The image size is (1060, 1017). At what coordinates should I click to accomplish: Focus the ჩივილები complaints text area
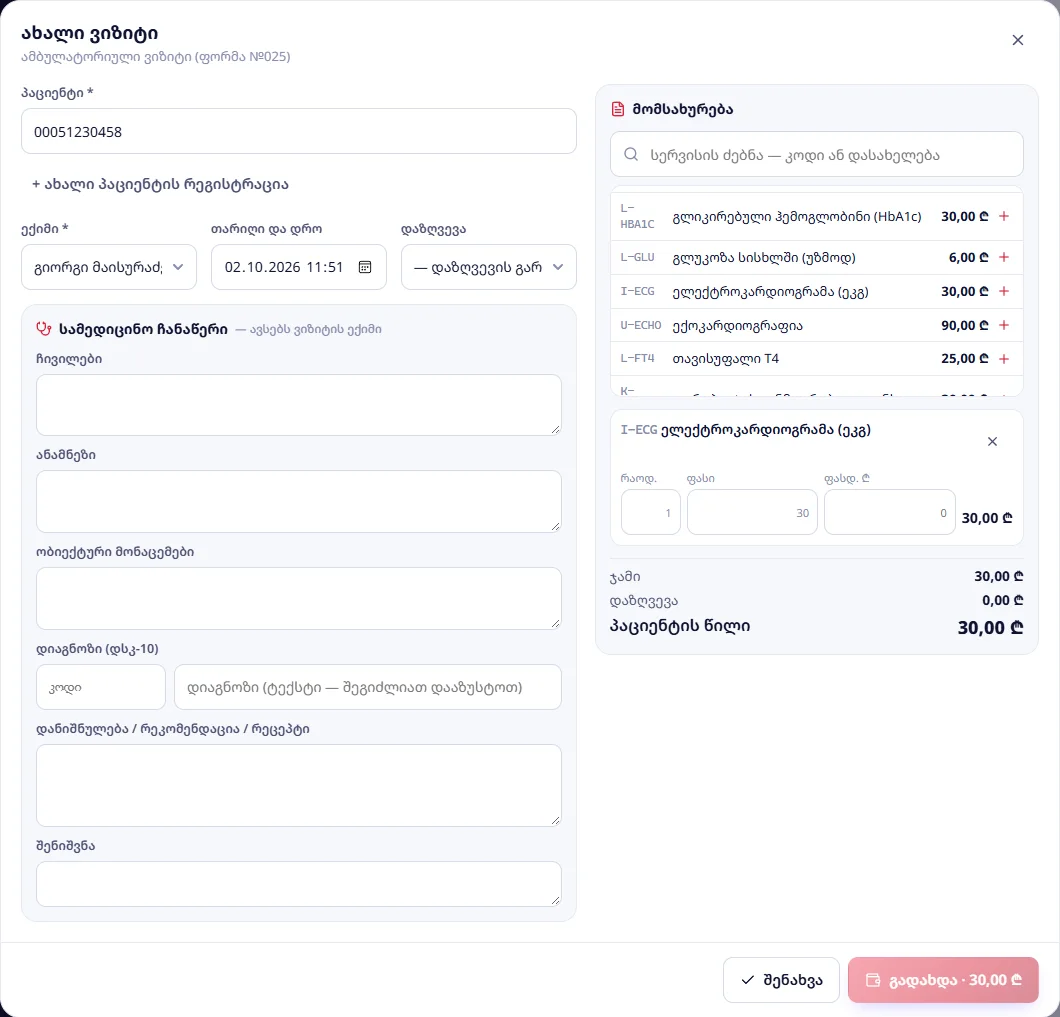pos(299,405)
